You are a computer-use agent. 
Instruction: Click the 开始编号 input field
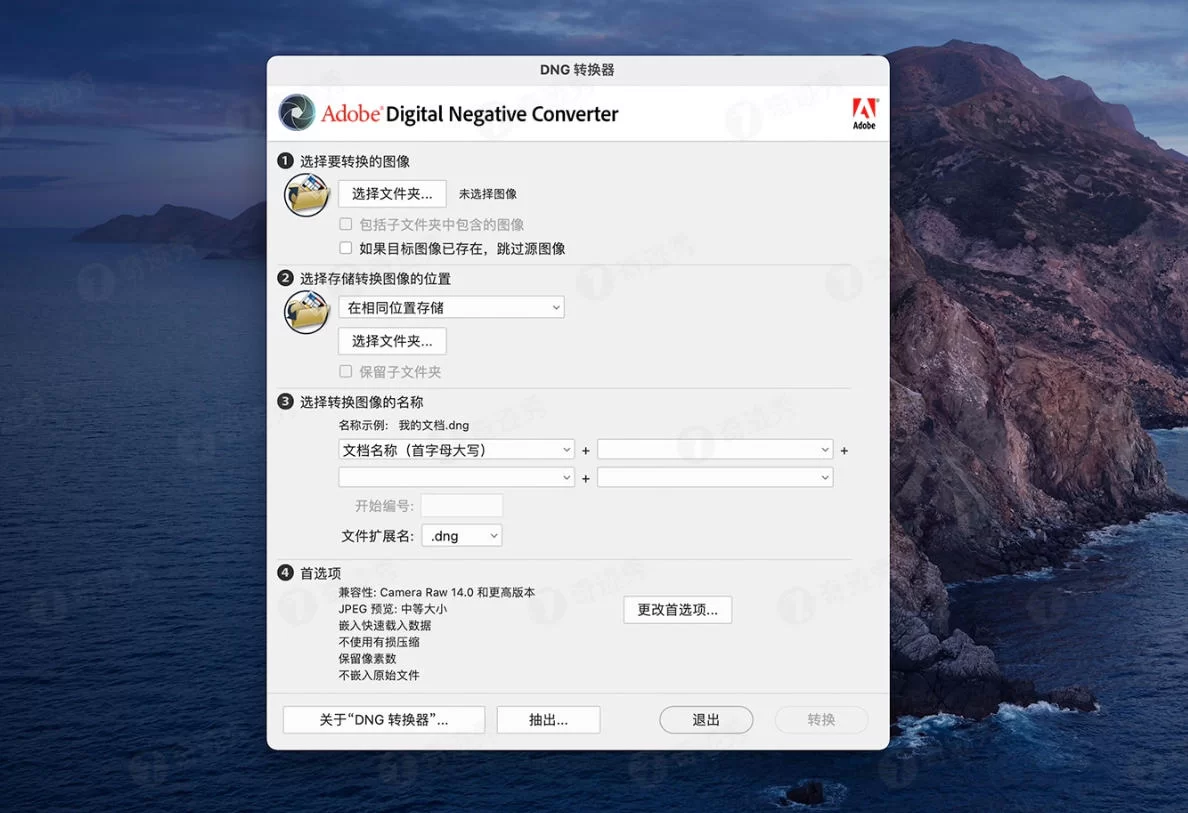point(461,505)
